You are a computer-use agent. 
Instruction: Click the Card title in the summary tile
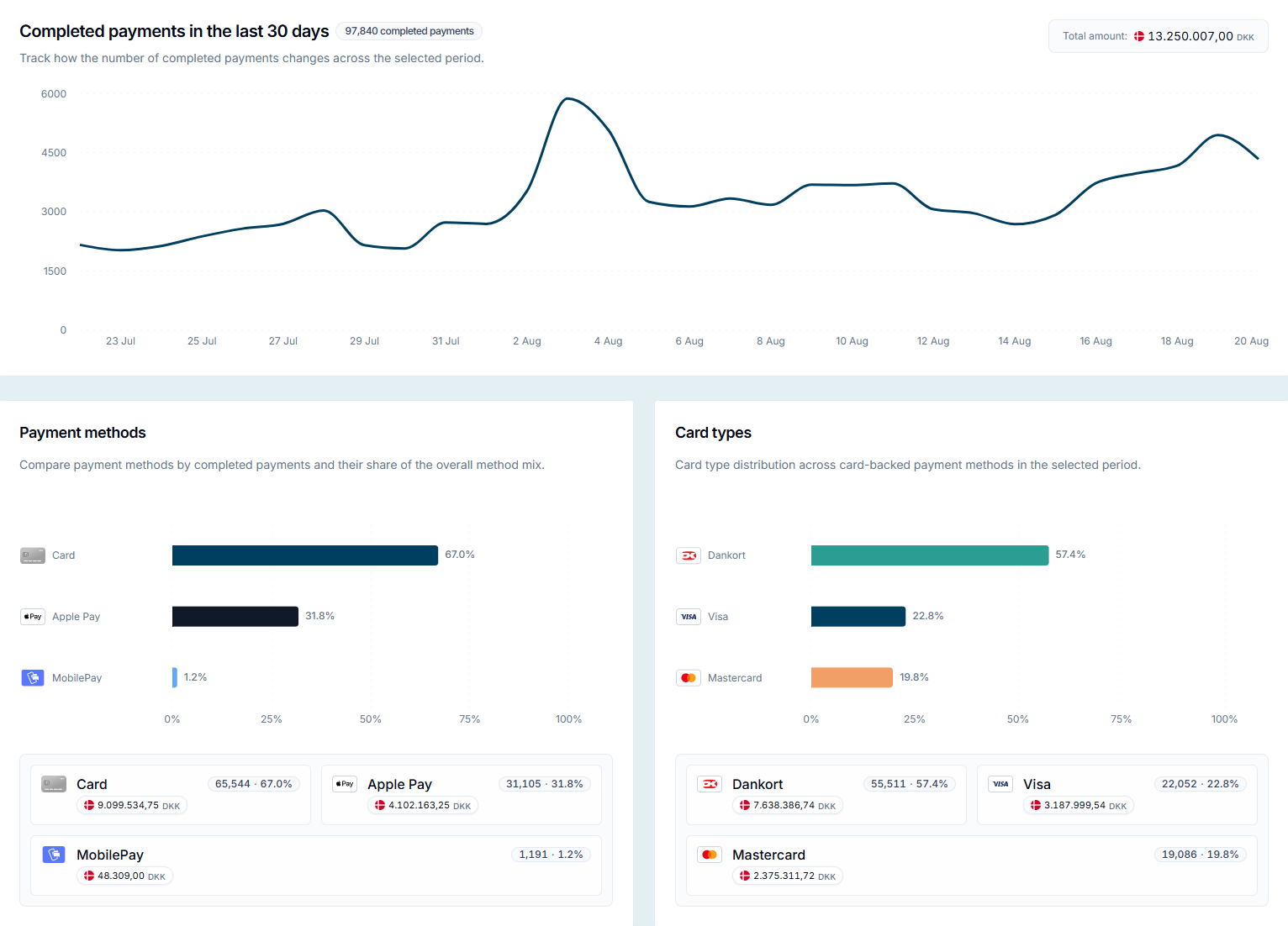pyautogui.click(x=92, y=784)
